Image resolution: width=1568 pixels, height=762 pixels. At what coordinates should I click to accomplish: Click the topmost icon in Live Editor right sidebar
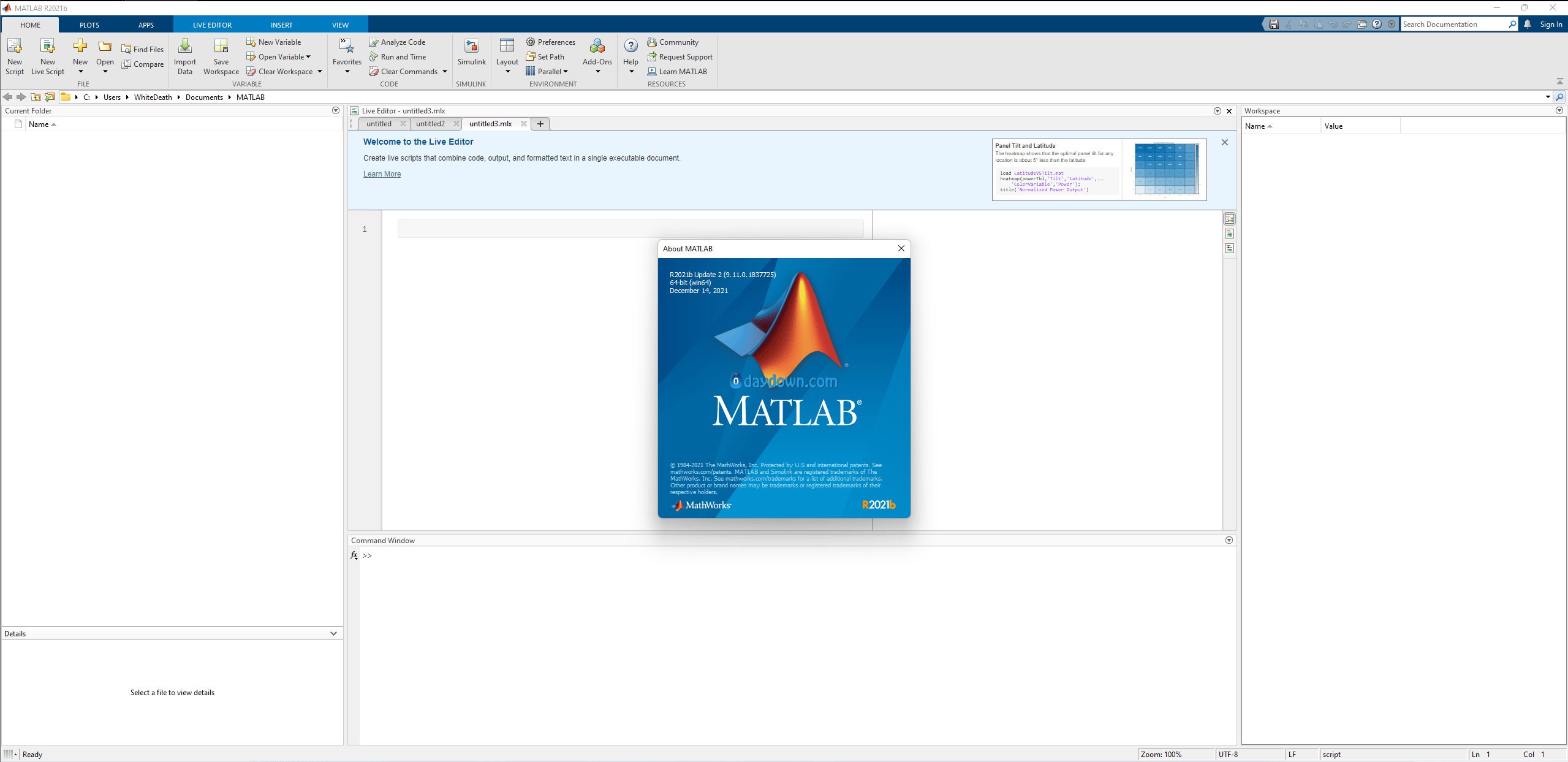click(x=1229, y=219)
